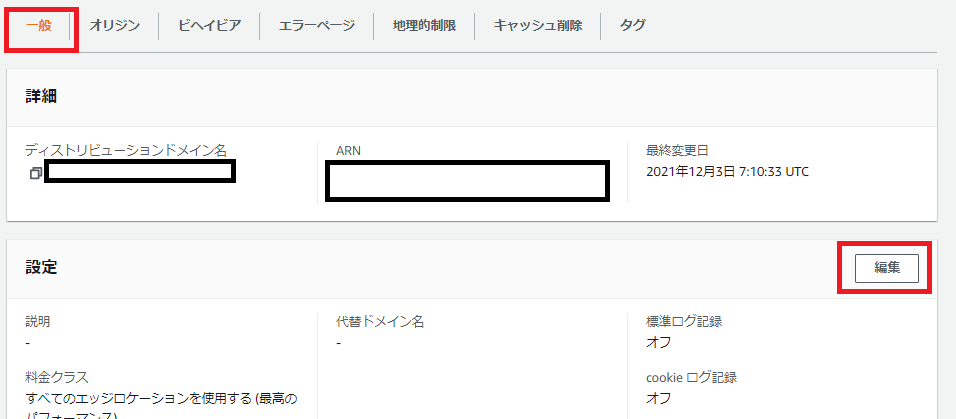The image size is (956, 419).
Task: Click the 最終変更日 timestamp value
Action: click(728, 172)
